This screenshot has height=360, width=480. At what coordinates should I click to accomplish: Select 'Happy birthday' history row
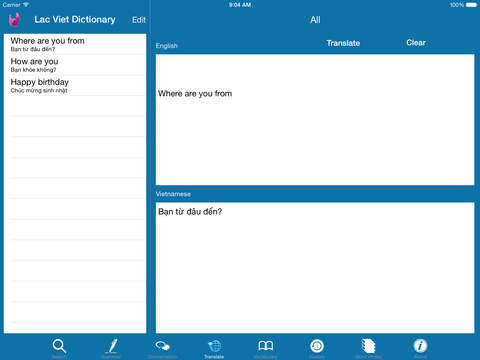[x=75, y=86]
